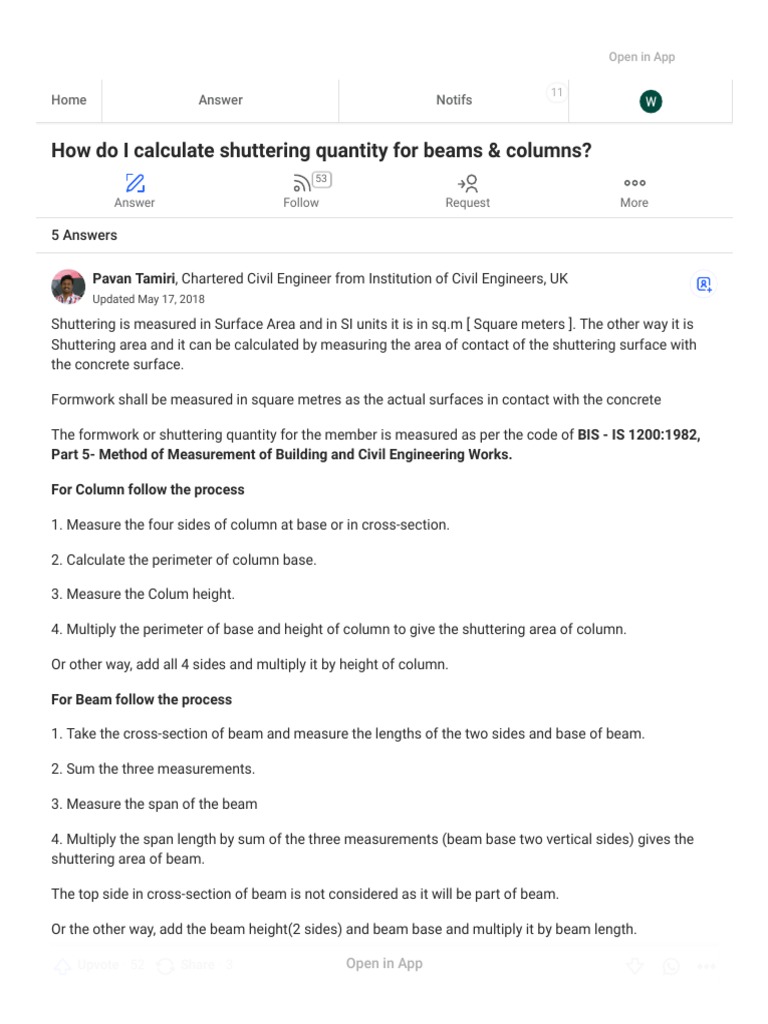Open the user profile avatar in the top bar
Viewport: 768px width, 1024px height.
coord(651,101)
